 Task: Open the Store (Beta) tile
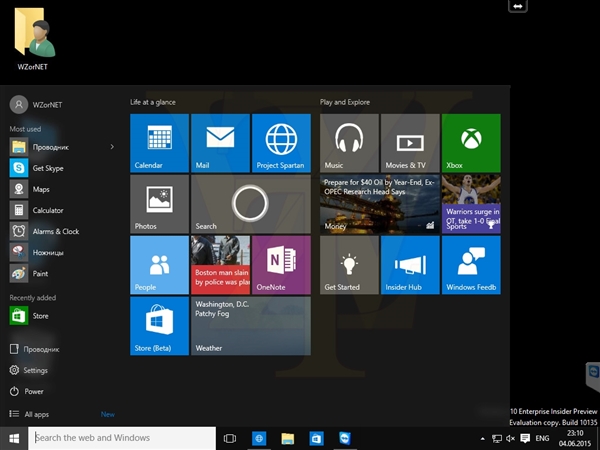[159, 325]
